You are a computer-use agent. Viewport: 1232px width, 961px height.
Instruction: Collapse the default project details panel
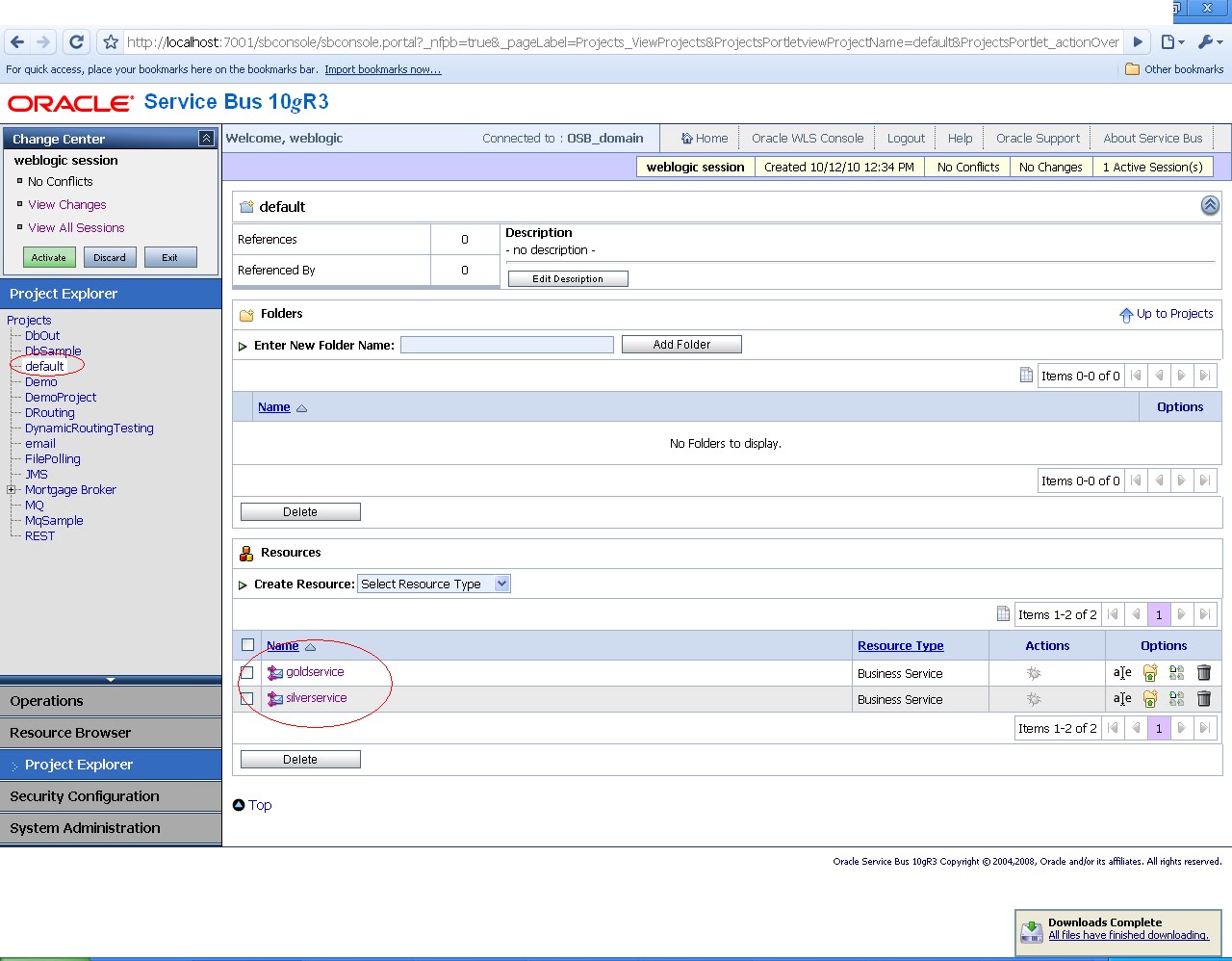point(1210,205)
